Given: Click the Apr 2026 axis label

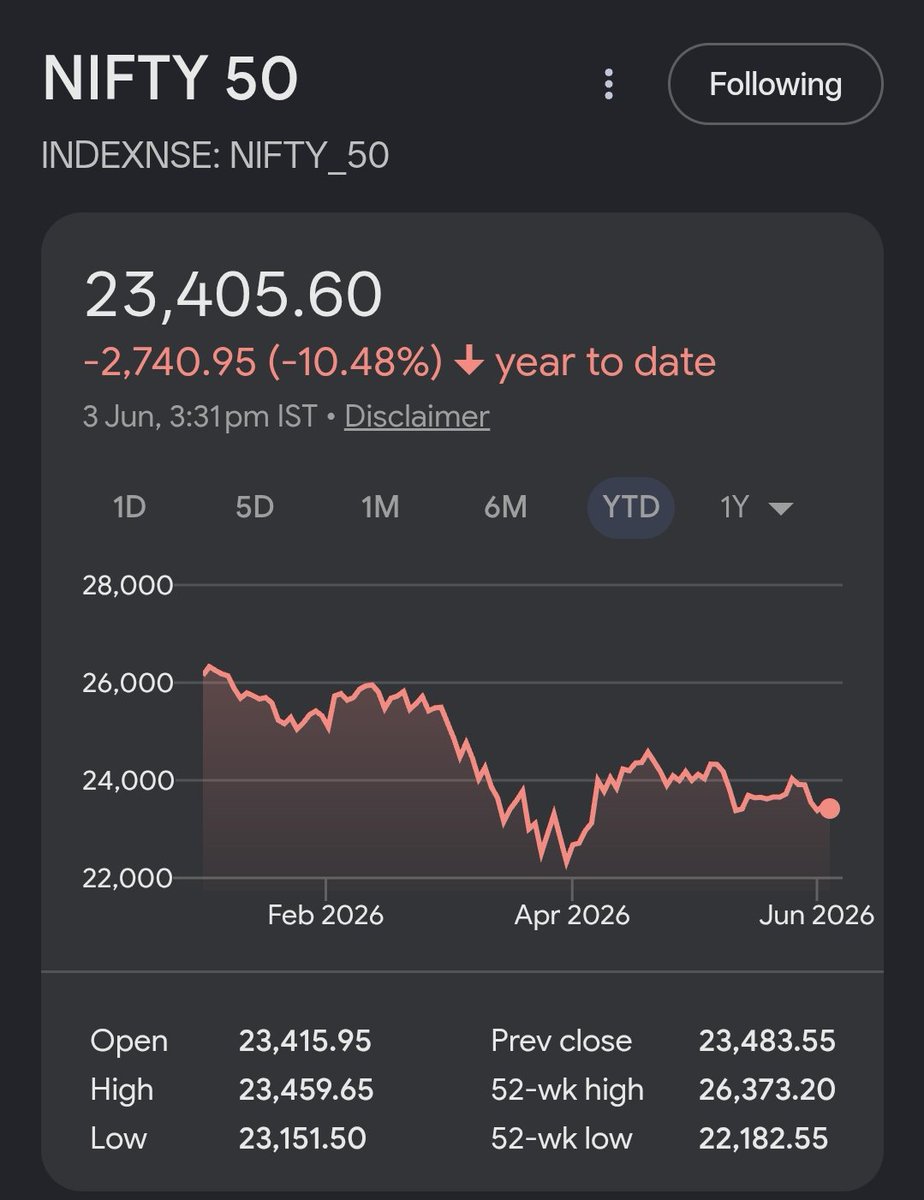Looking at the screenshot, I should coord(571,915).
